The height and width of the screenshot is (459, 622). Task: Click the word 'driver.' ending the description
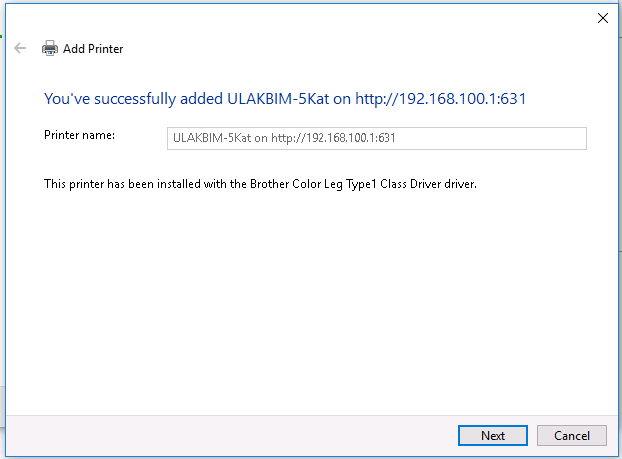(x=460, y=184)
